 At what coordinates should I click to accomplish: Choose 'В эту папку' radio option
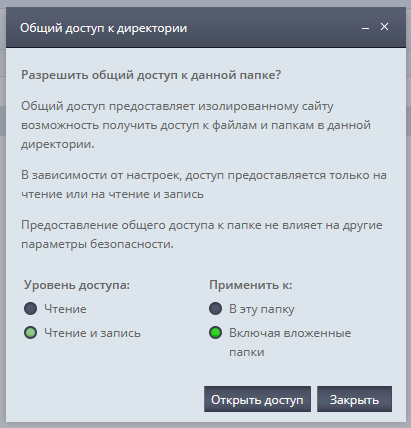tap(215, 309)
